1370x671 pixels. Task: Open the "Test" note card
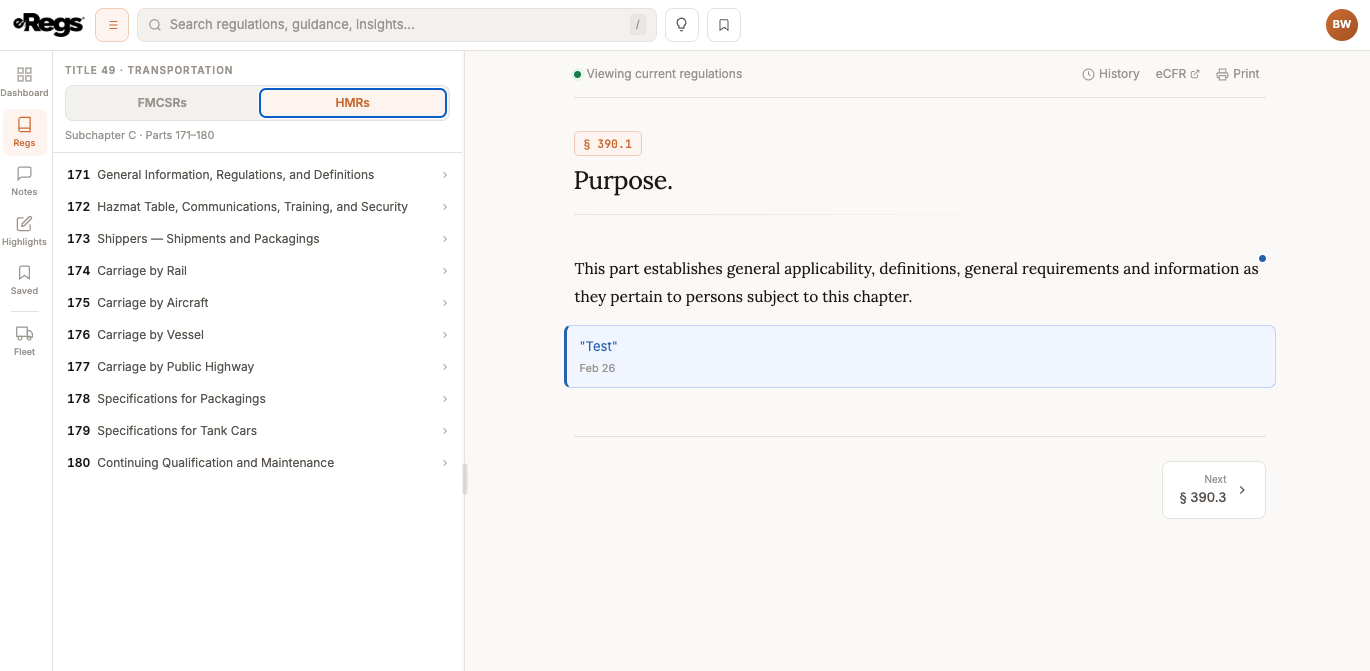click(x=920, y=356)
